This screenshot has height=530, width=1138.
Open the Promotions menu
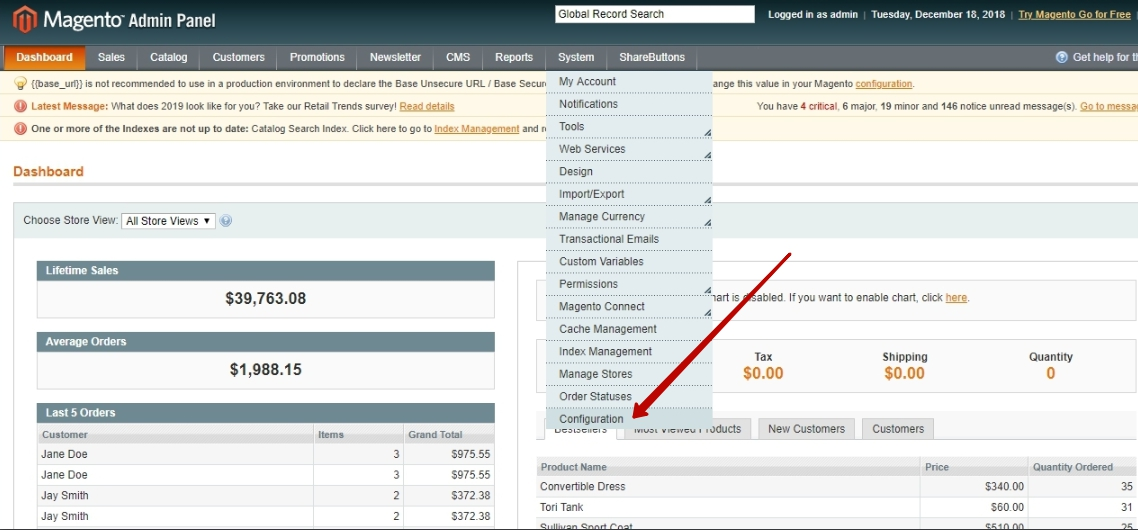tap(317, 57)
